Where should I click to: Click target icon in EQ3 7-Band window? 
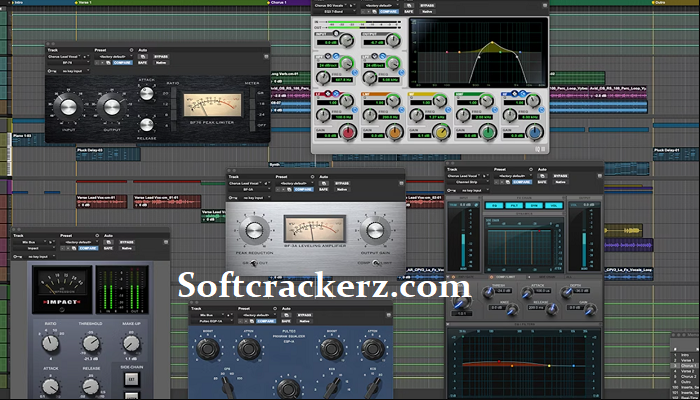(x=545, y=5)
